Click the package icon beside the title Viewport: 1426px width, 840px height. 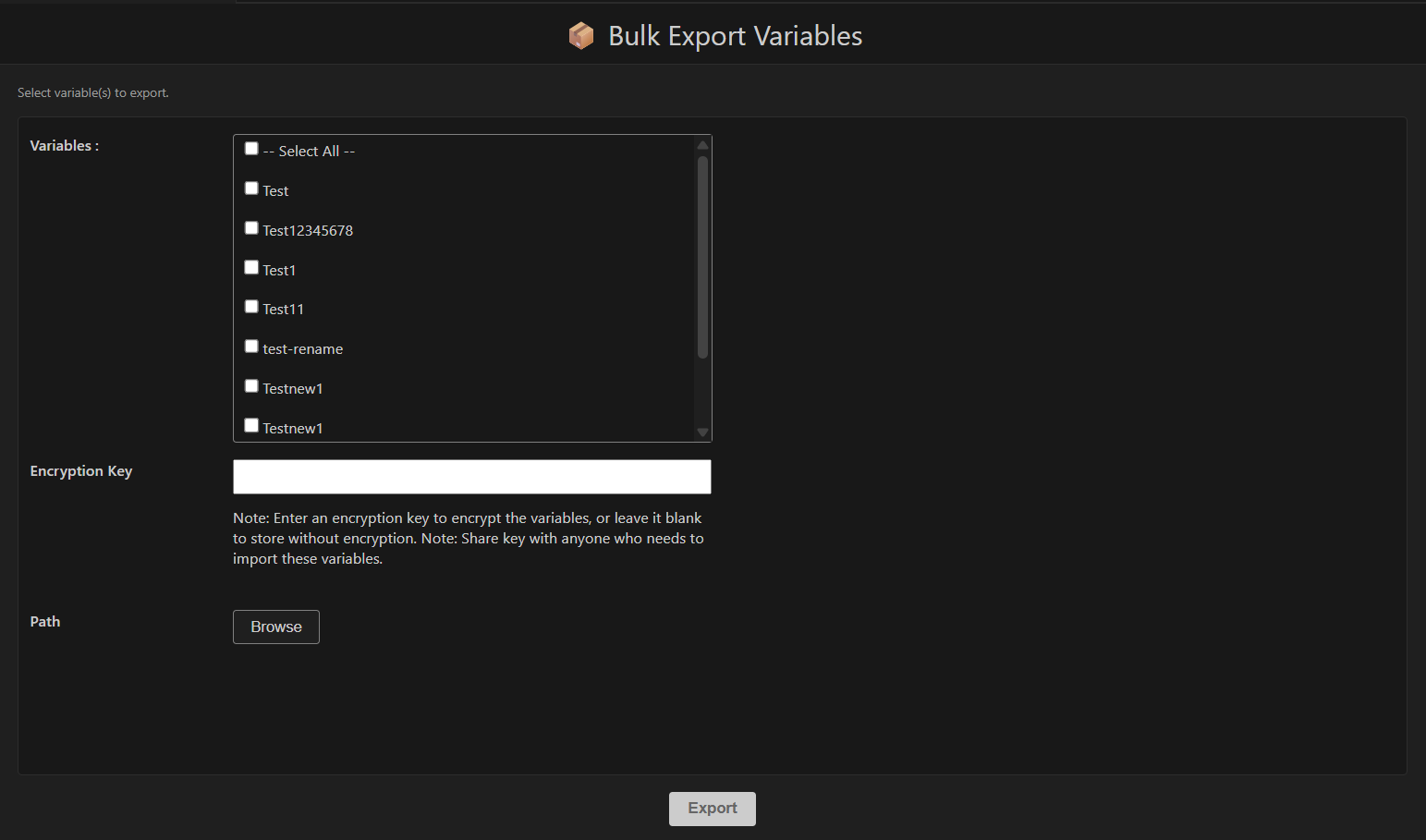(581, 36)
